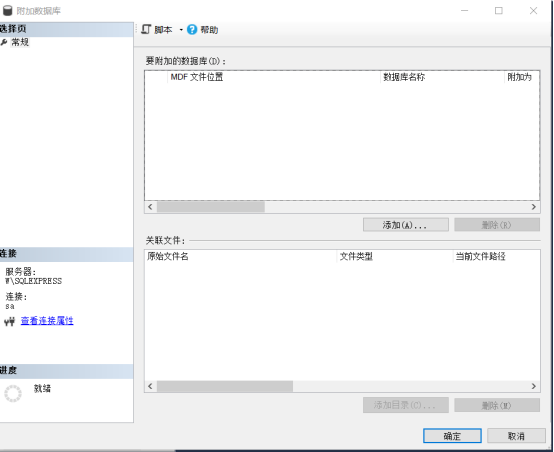Click the database list horizontal scrollbar thumb
This screenshot has height=452, width=554.
(x=211, y=207)
